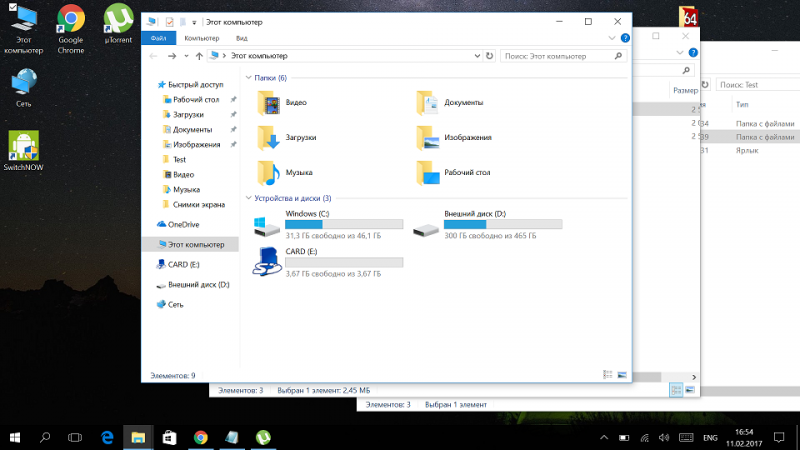
Task: Click the search magnifier in Поиск field
Action: point(618,56)
